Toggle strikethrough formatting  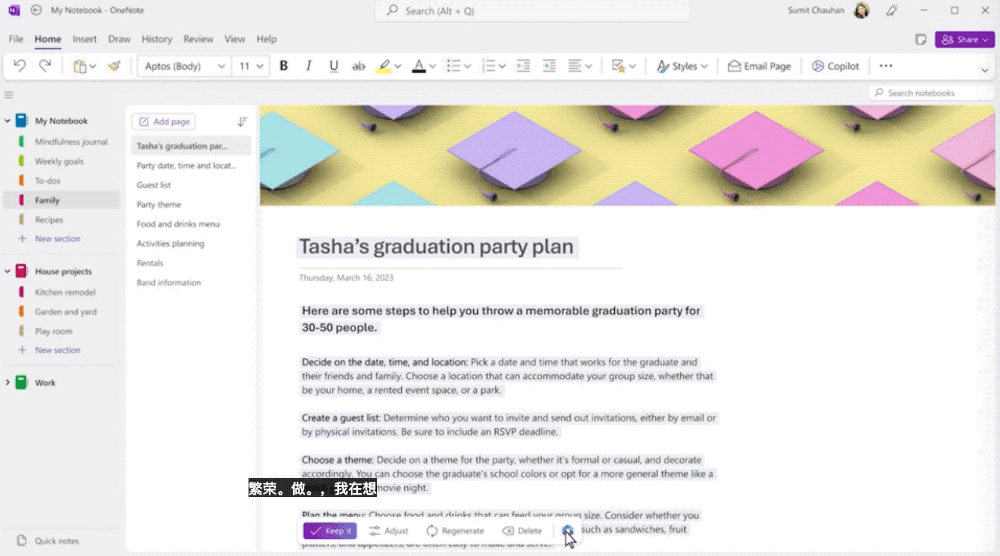pos(358,66)
